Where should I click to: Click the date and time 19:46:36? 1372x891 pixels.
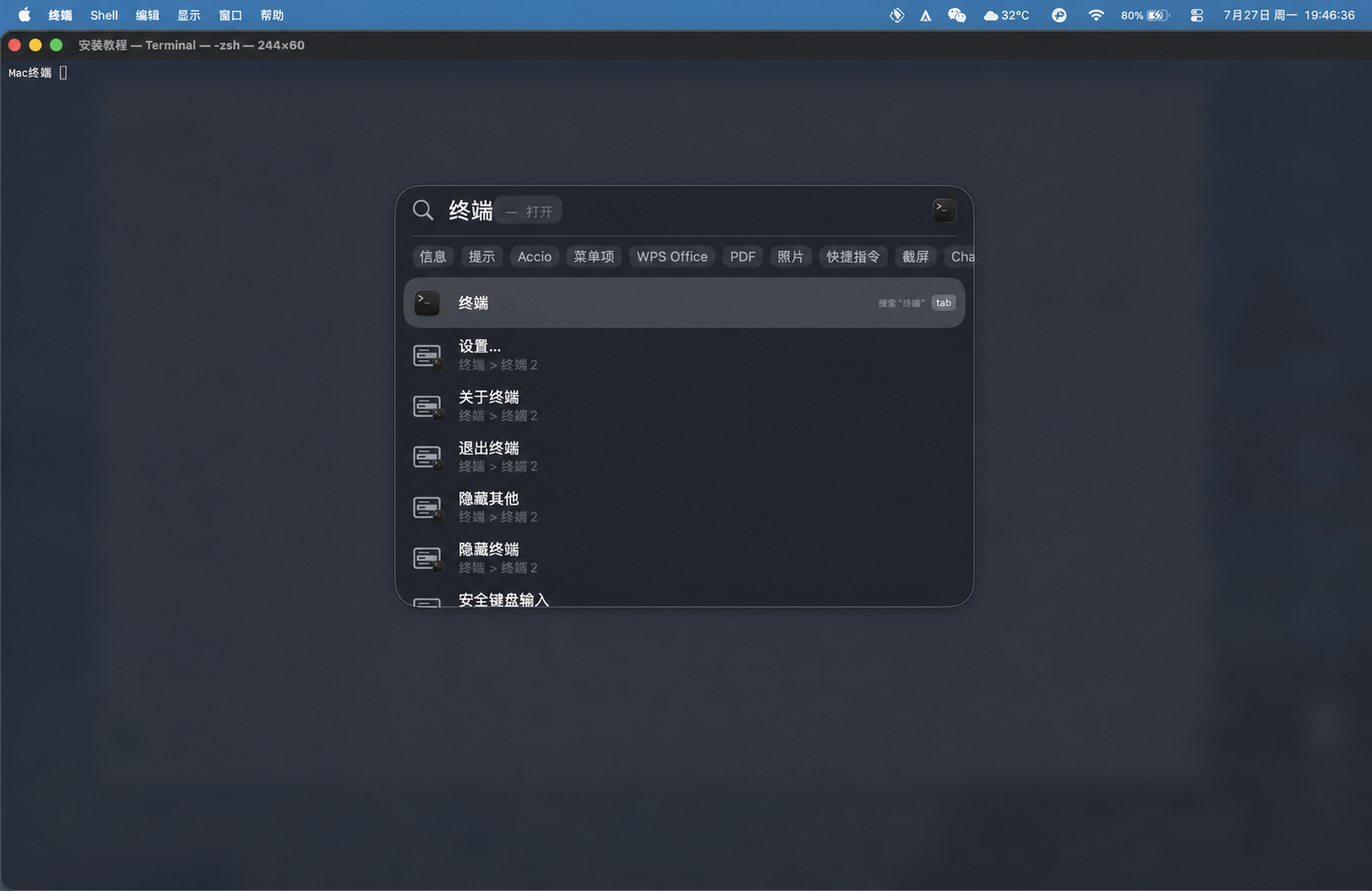(1288, 15)
